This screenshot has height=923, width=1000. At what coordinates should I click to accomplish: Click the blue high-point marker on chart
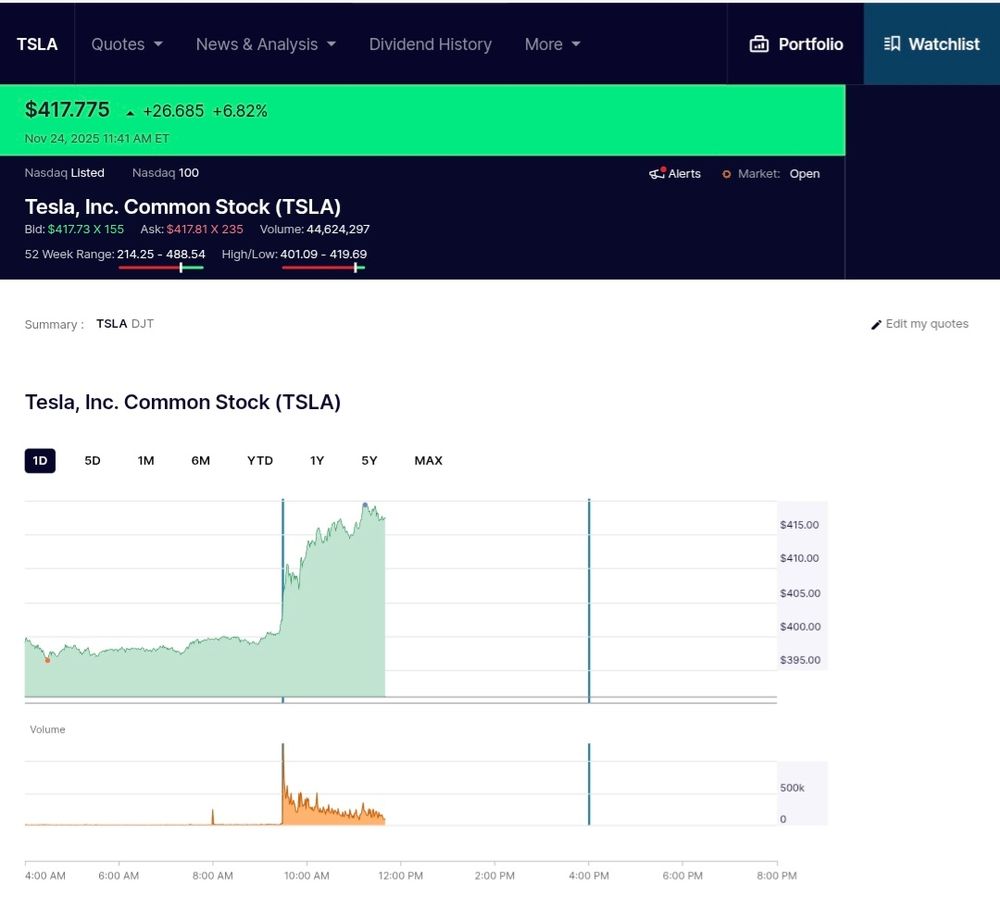pyautogui.click(x=365, y=505)
